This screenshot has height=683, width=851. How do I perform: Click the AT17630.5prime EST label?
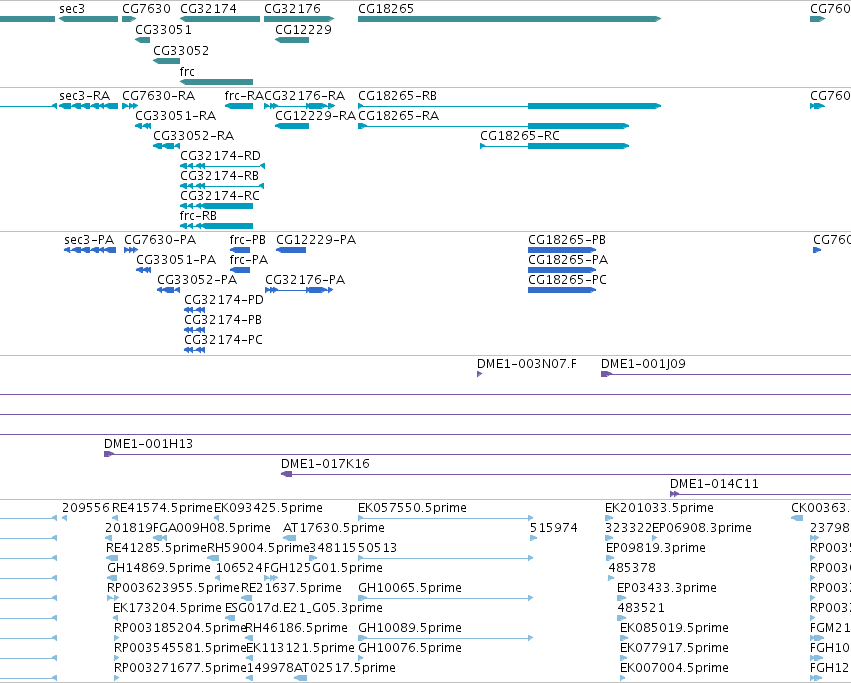(334, 528)
